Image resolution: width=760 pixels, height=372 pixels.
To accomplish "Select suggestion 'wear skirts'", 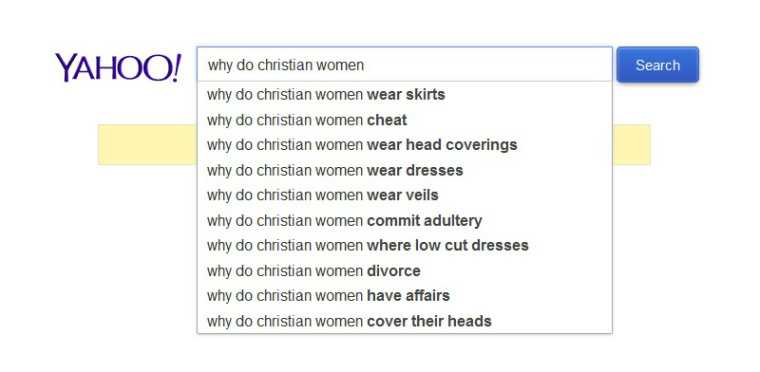I will 405,95.
